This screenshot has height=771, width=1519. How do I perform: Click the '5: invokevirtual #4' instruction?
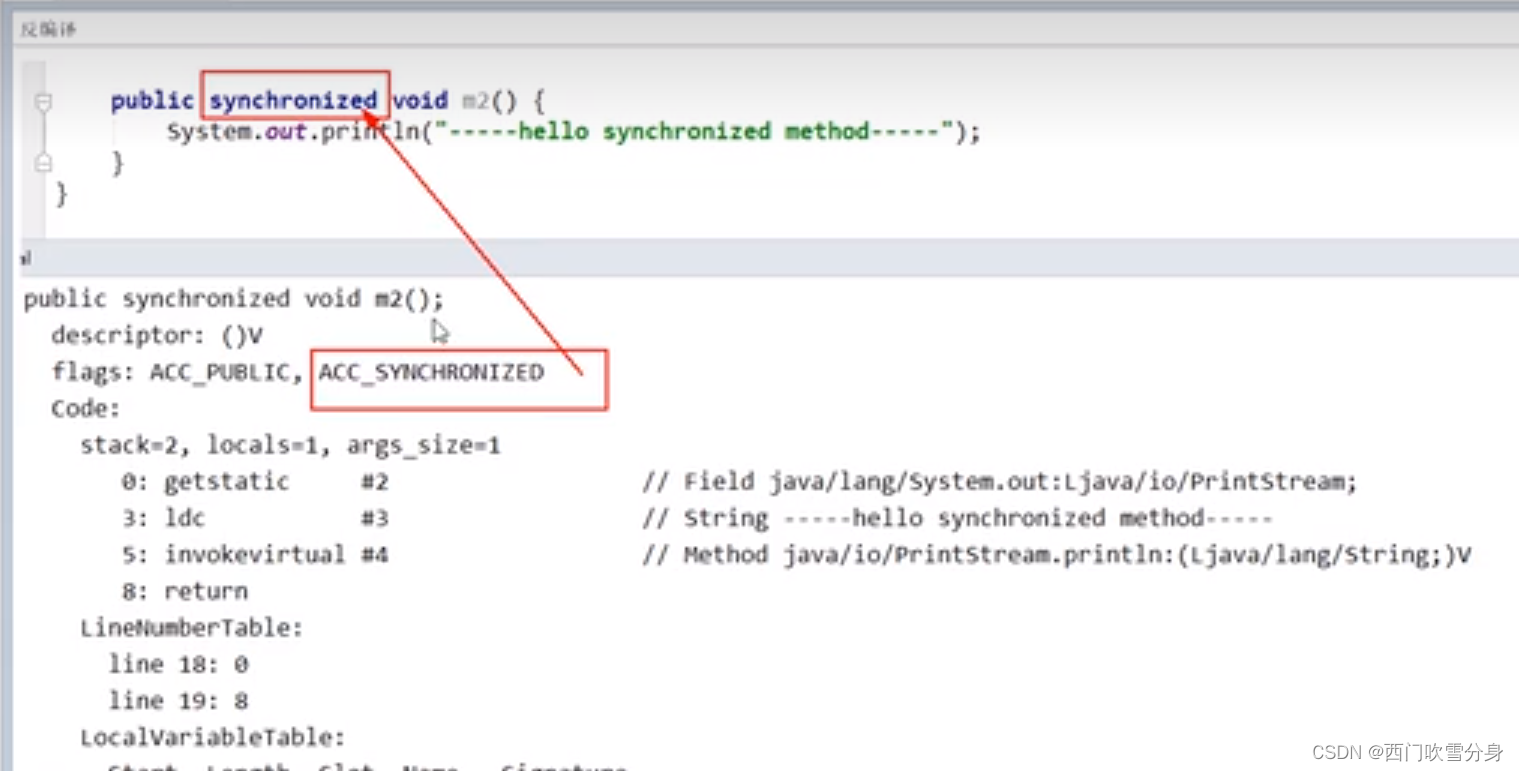click(255, 555)
